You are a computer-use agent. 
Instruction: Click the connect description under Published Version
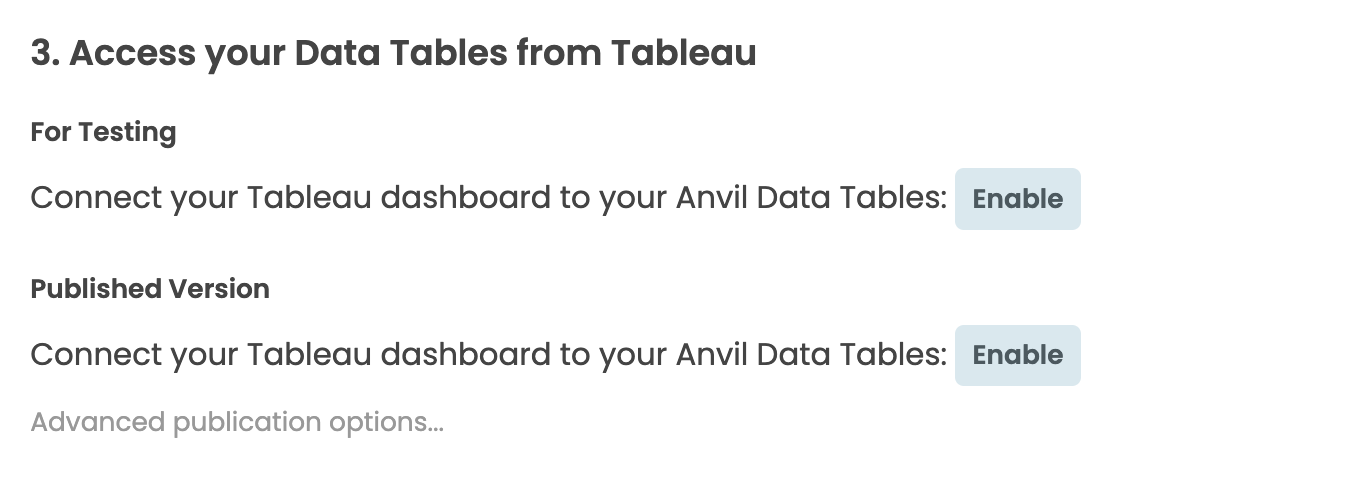pyautogui.click(x=488, y=355)
